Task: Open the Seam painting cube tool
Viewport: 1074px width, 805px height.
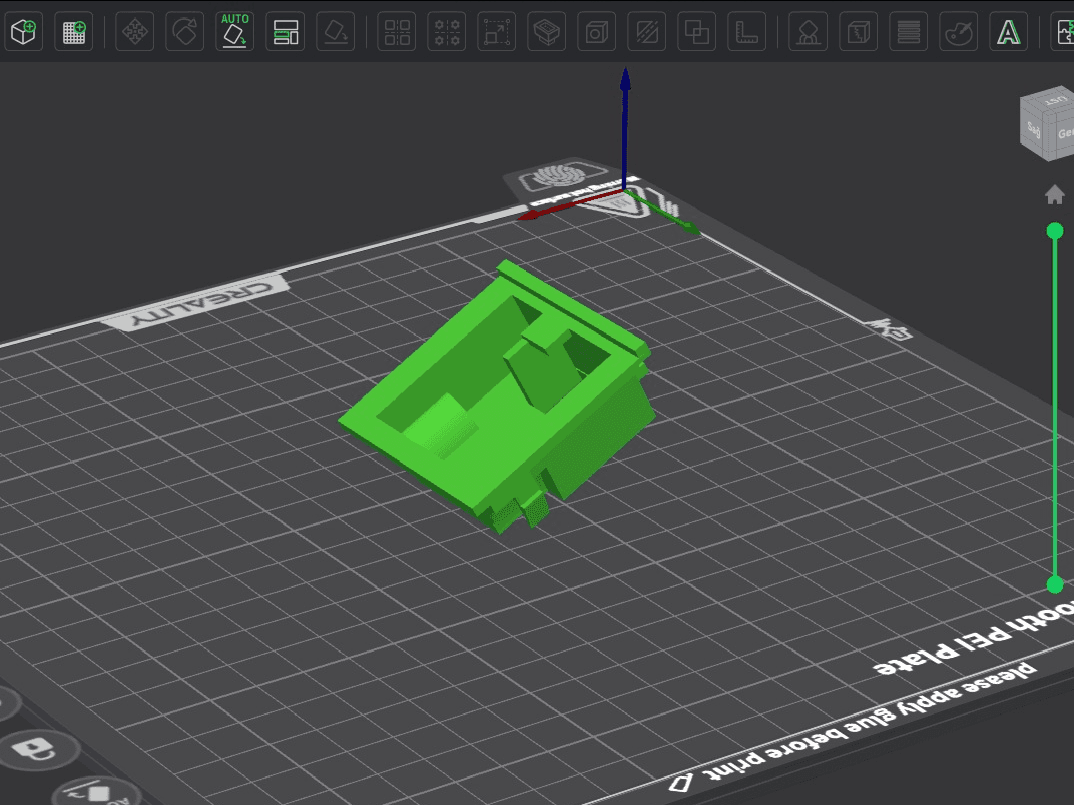Action: pos(858,32)
